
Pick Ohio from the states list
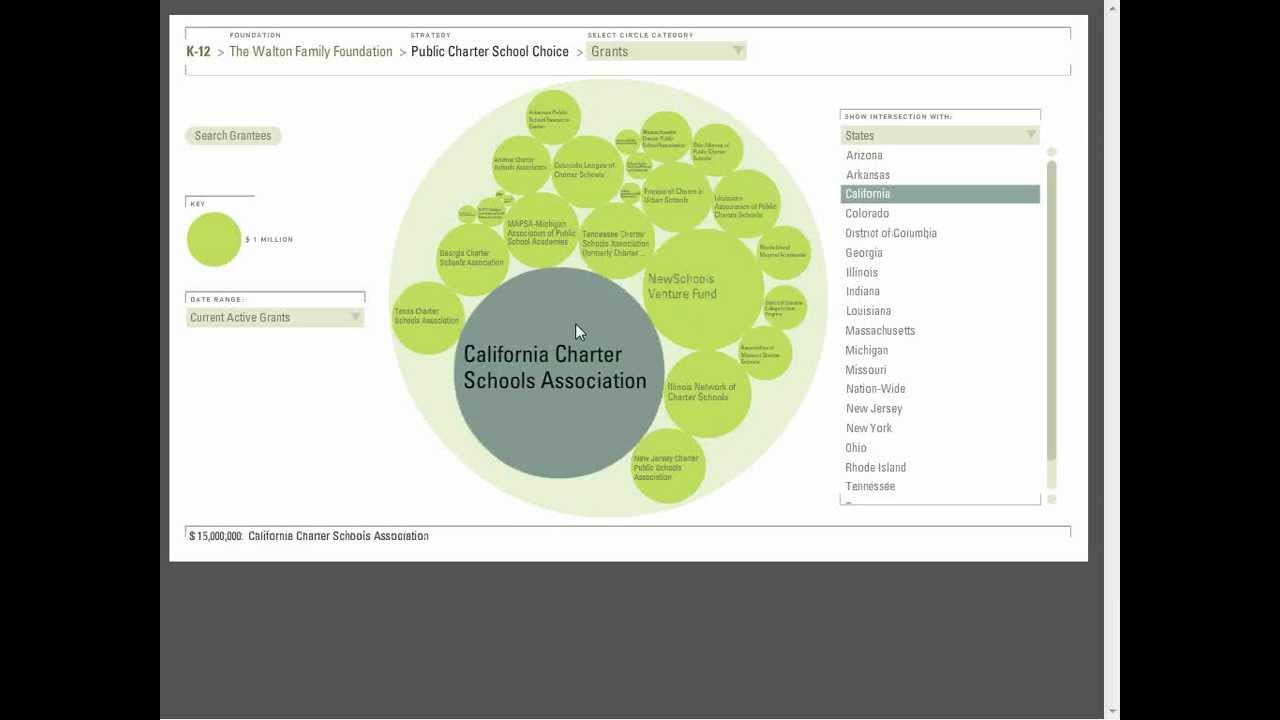[x=856, y=448]
